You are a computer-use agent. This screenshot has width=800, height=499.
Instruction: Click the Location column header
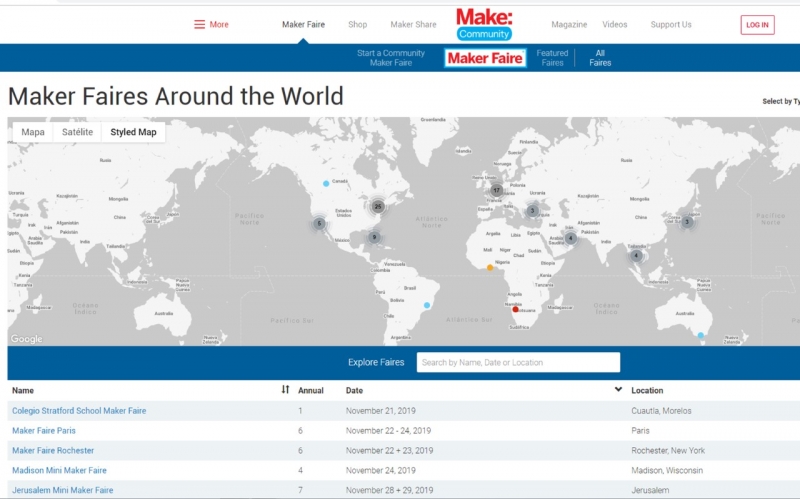[x=647, y=390]
